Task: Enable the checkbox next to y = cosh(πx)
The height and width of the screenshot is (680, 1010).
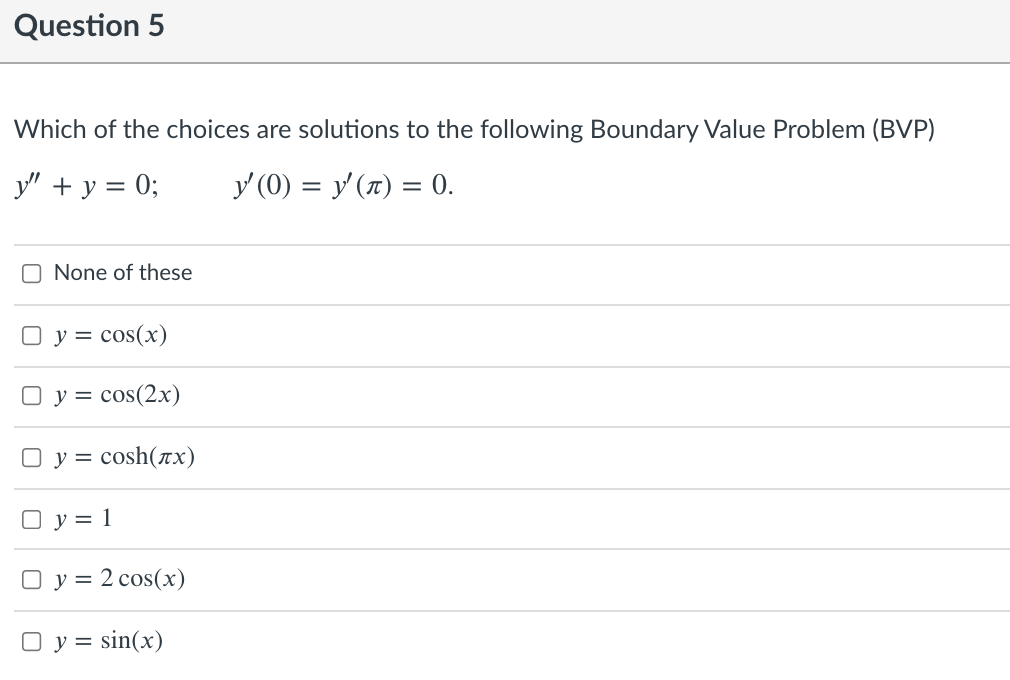Action: point(32,458)
